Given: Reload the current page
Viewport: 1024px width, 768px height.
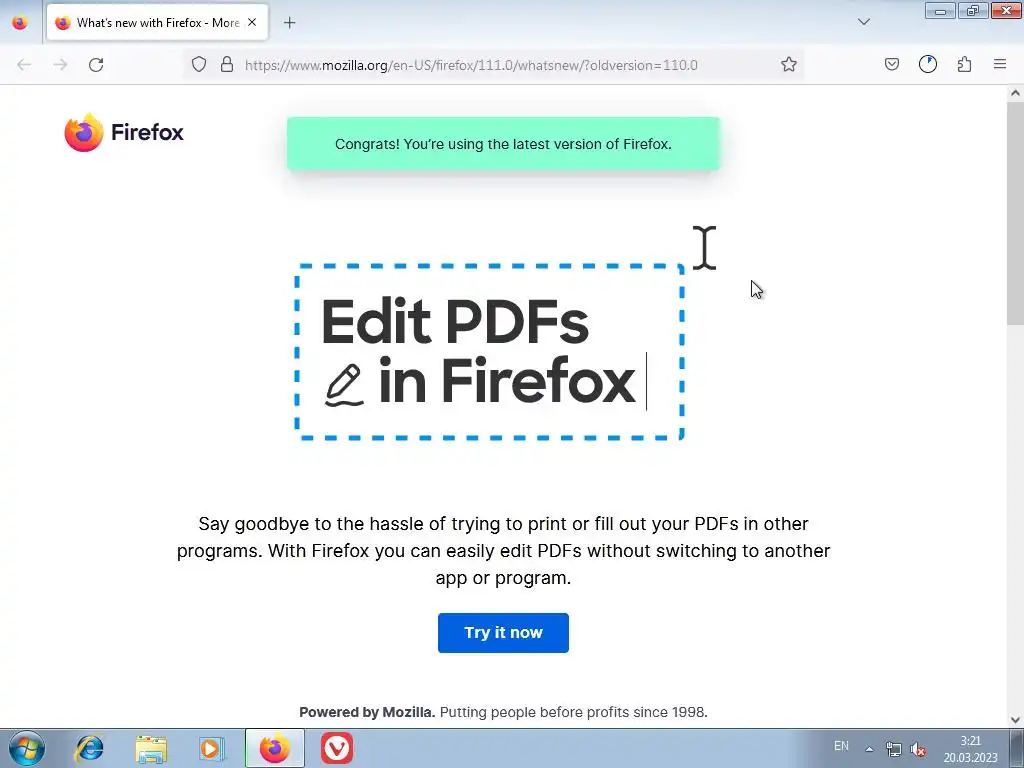Looking at the screenshot, I should point(96,65).
